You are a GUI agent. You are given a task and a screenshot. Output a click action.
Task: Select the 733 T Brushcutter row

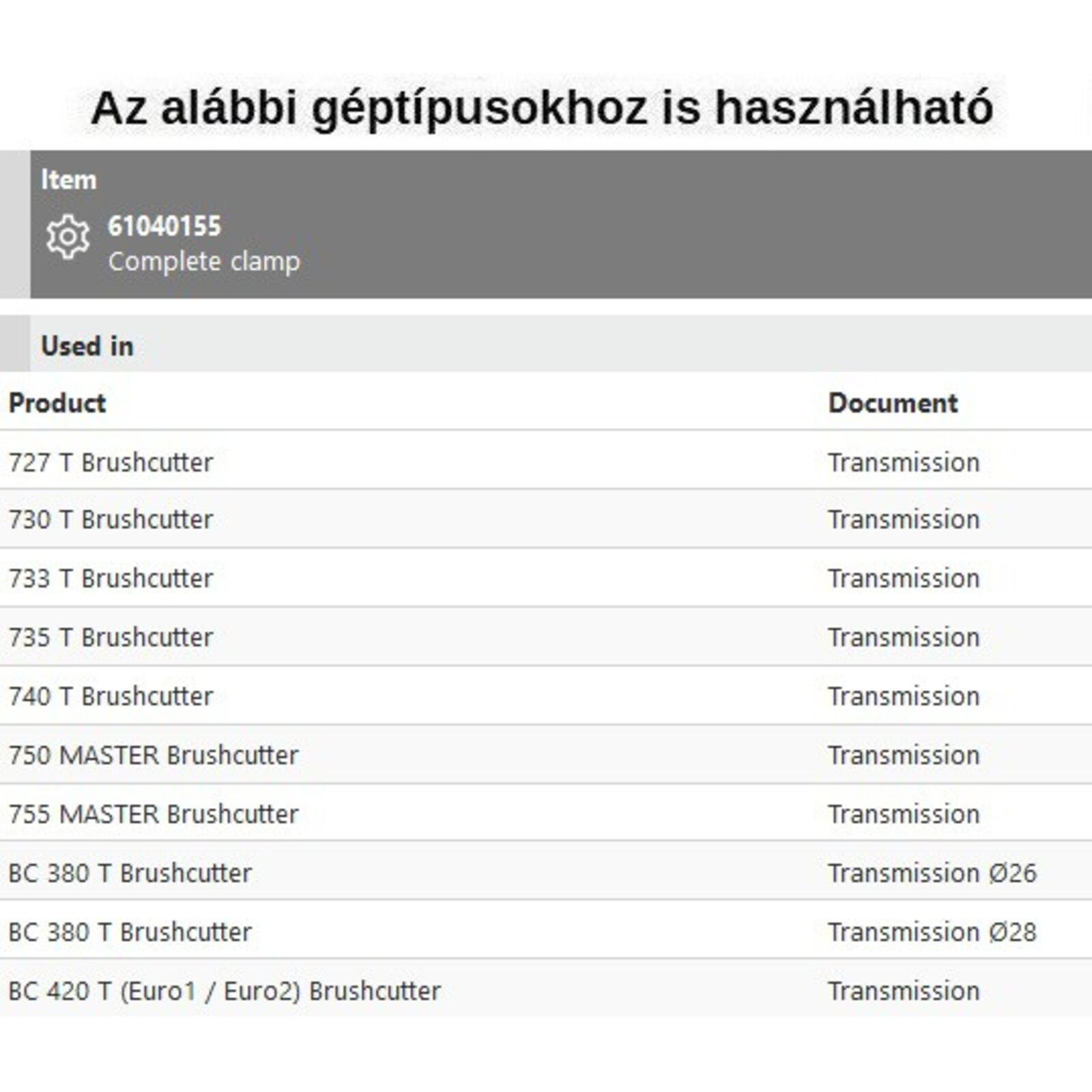pyautogui.click(x=111, y=579)
